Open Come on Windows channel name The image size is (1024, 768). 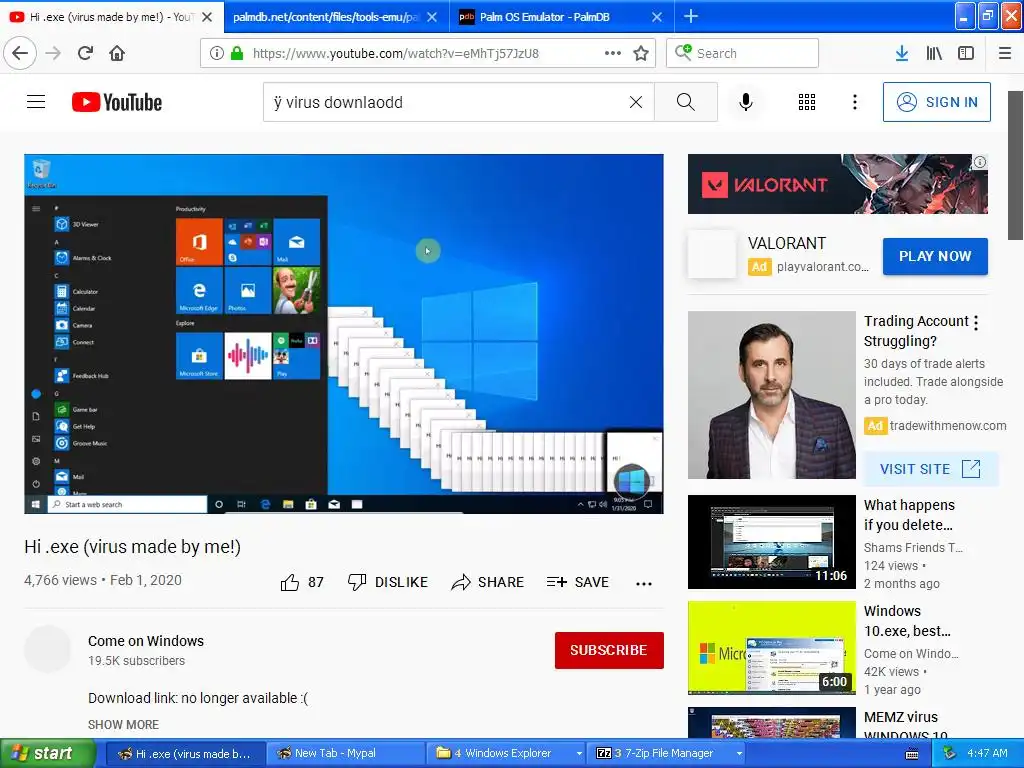click(146, 641)
